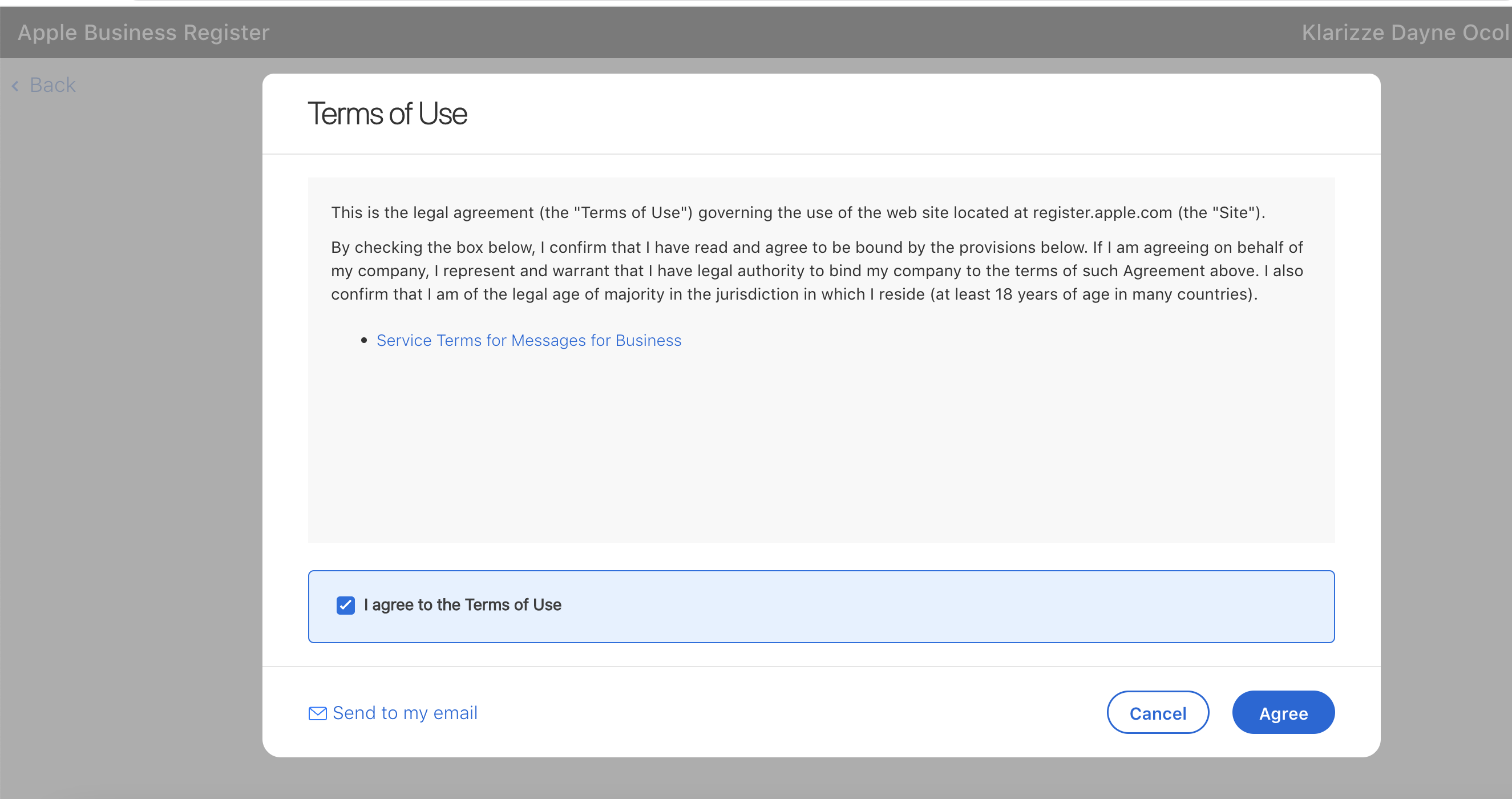Send the terms to my email
Image resolution: width=1512 pixels, height=799 pixels.
pyautogui.click(x=393, y=713)
